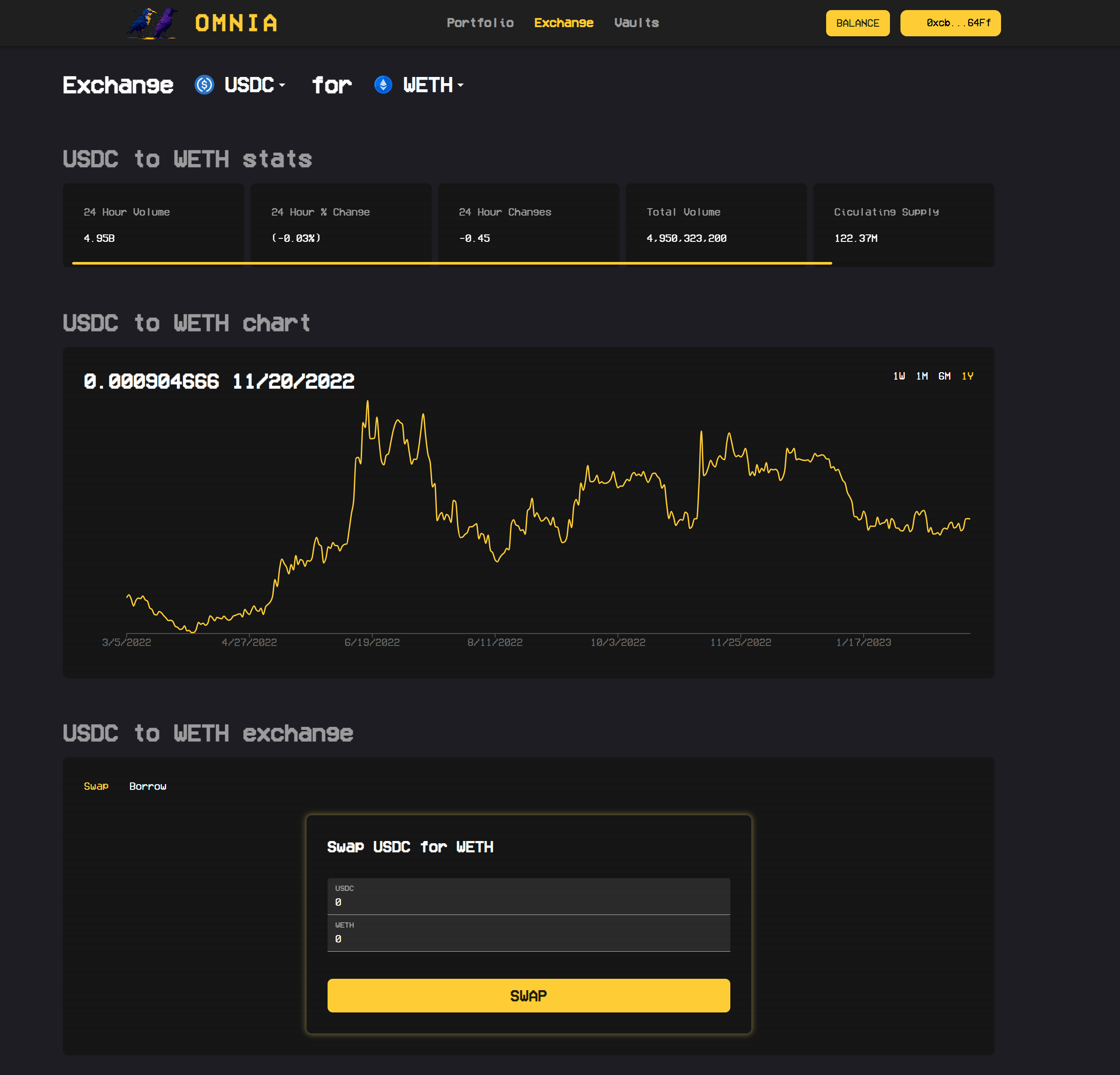The height and width of the screenshot is (1075, 1120).
Task: Select the 1W chart range
Action: coord(899,376)
